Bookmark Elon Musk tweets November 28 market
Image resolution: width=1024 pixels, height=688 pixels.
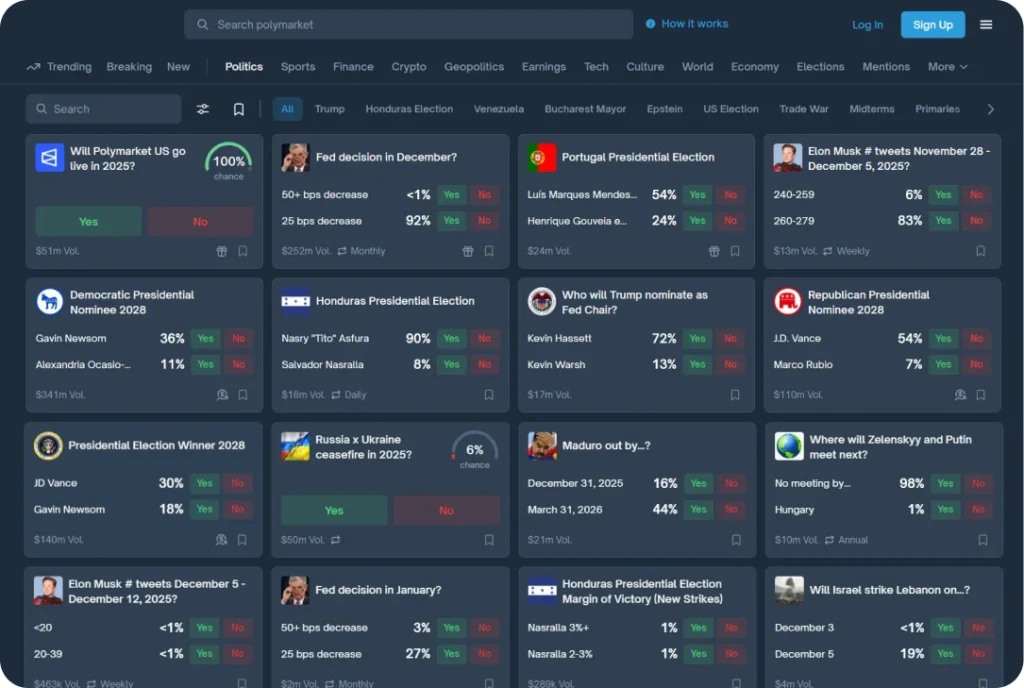click(981, 251)
